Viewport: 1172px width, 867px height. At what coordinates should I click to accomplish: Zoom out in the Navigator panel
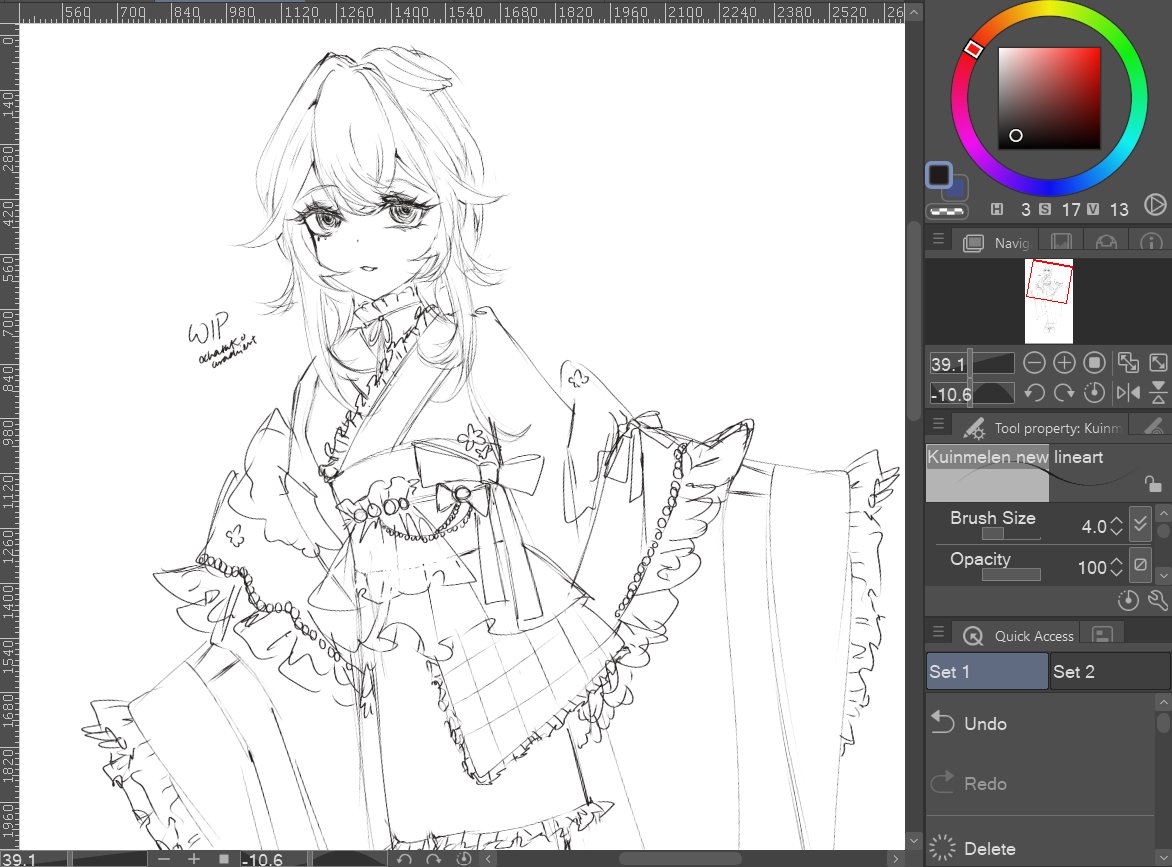pyautogui.click(x=1034, y=363)
